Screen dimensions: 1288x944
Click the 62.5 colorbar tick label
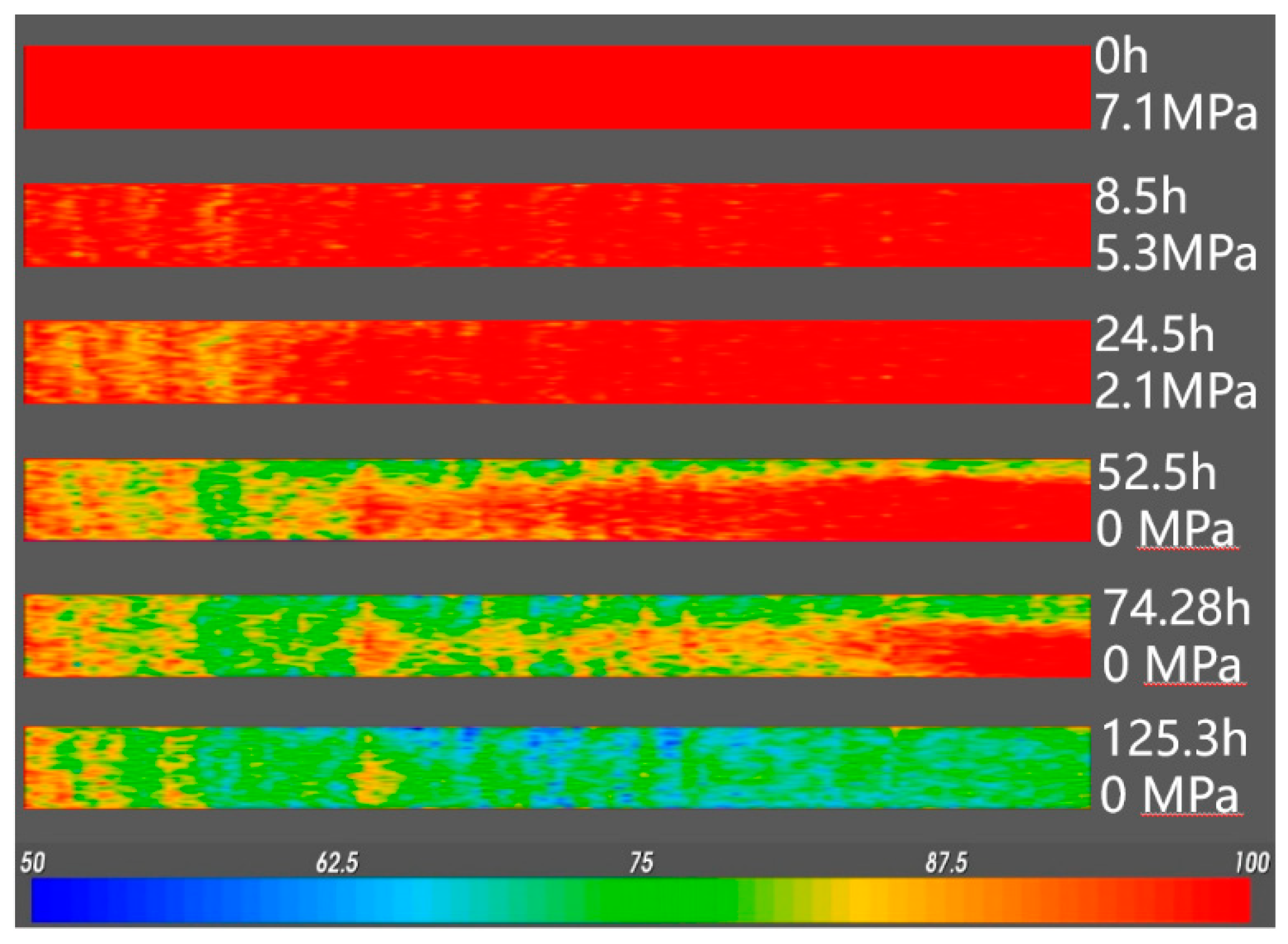(x=337, y=863)
